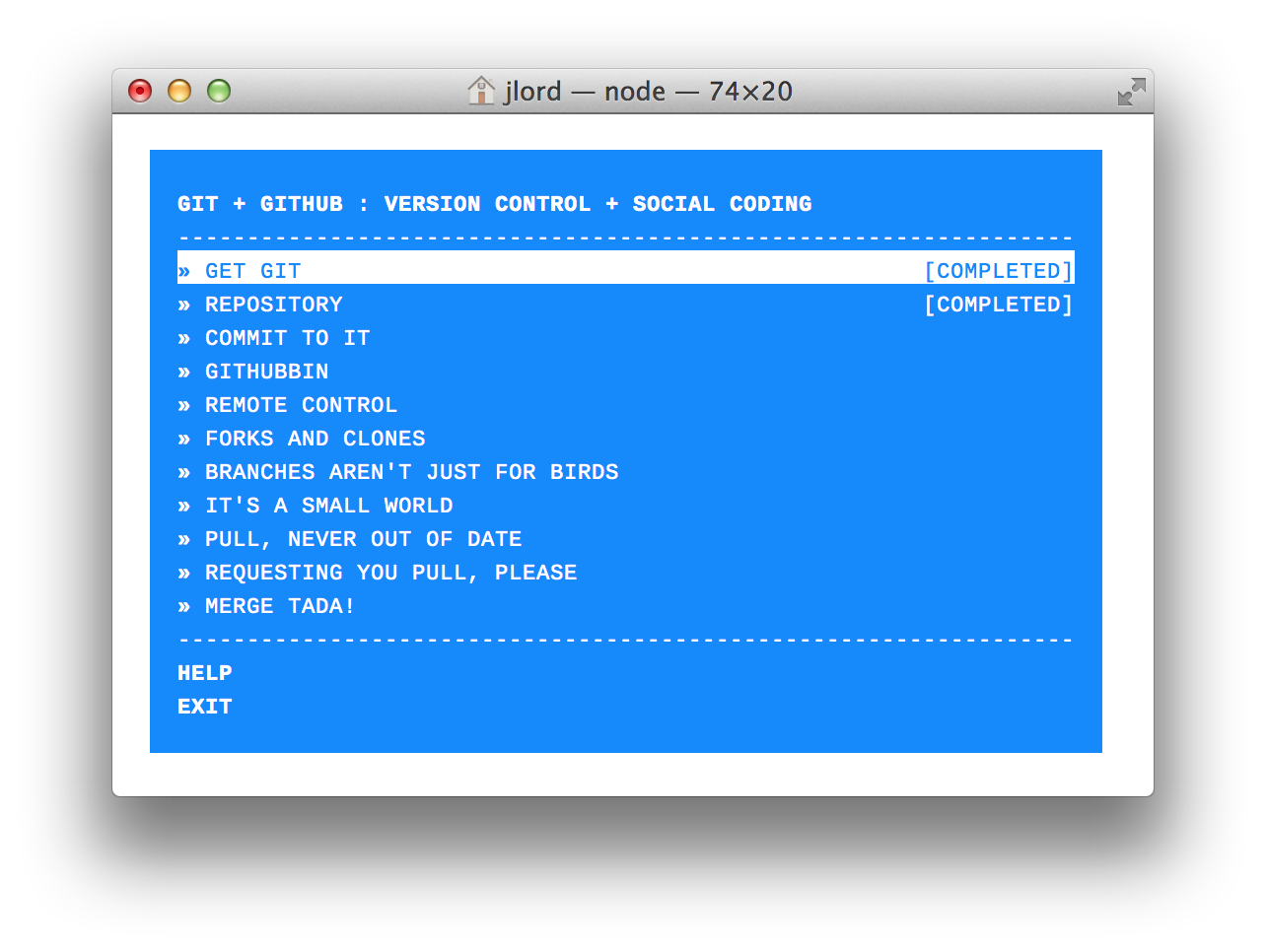
Task: Select the MERGE TADA! challenge
Action: (280, 606)
